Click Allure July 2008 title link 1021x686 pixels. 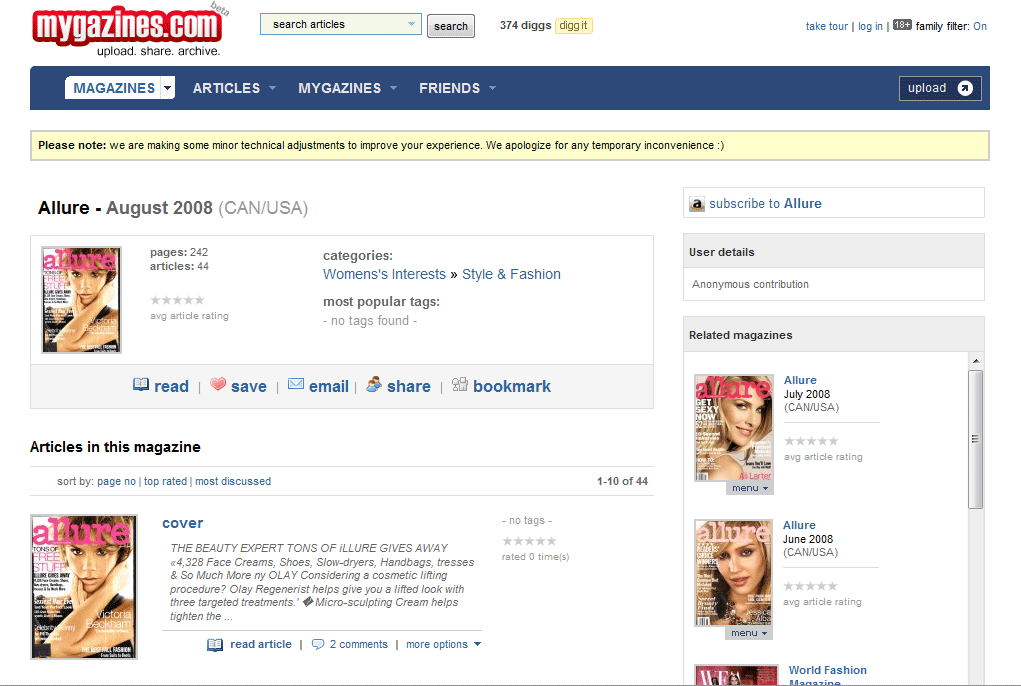pos(800,380)
